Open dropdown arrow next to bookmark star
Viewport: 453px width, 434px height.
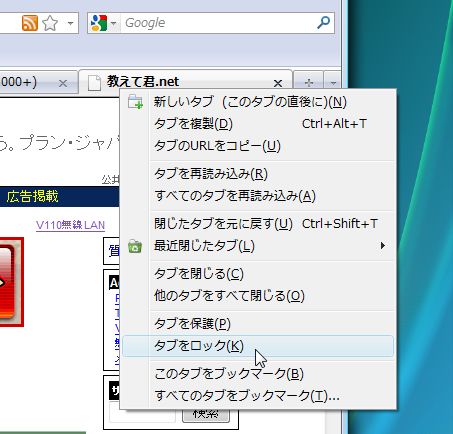click(70, 23)
